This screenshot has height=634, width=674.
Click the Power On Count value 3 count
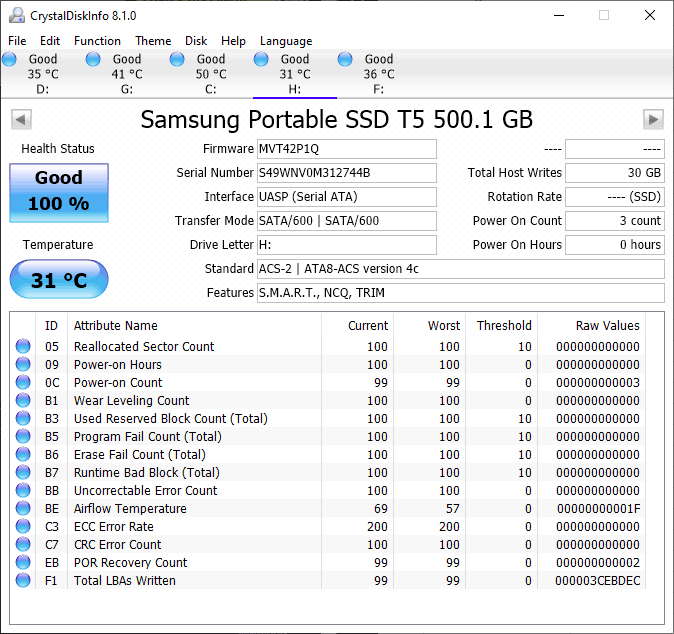615,221
